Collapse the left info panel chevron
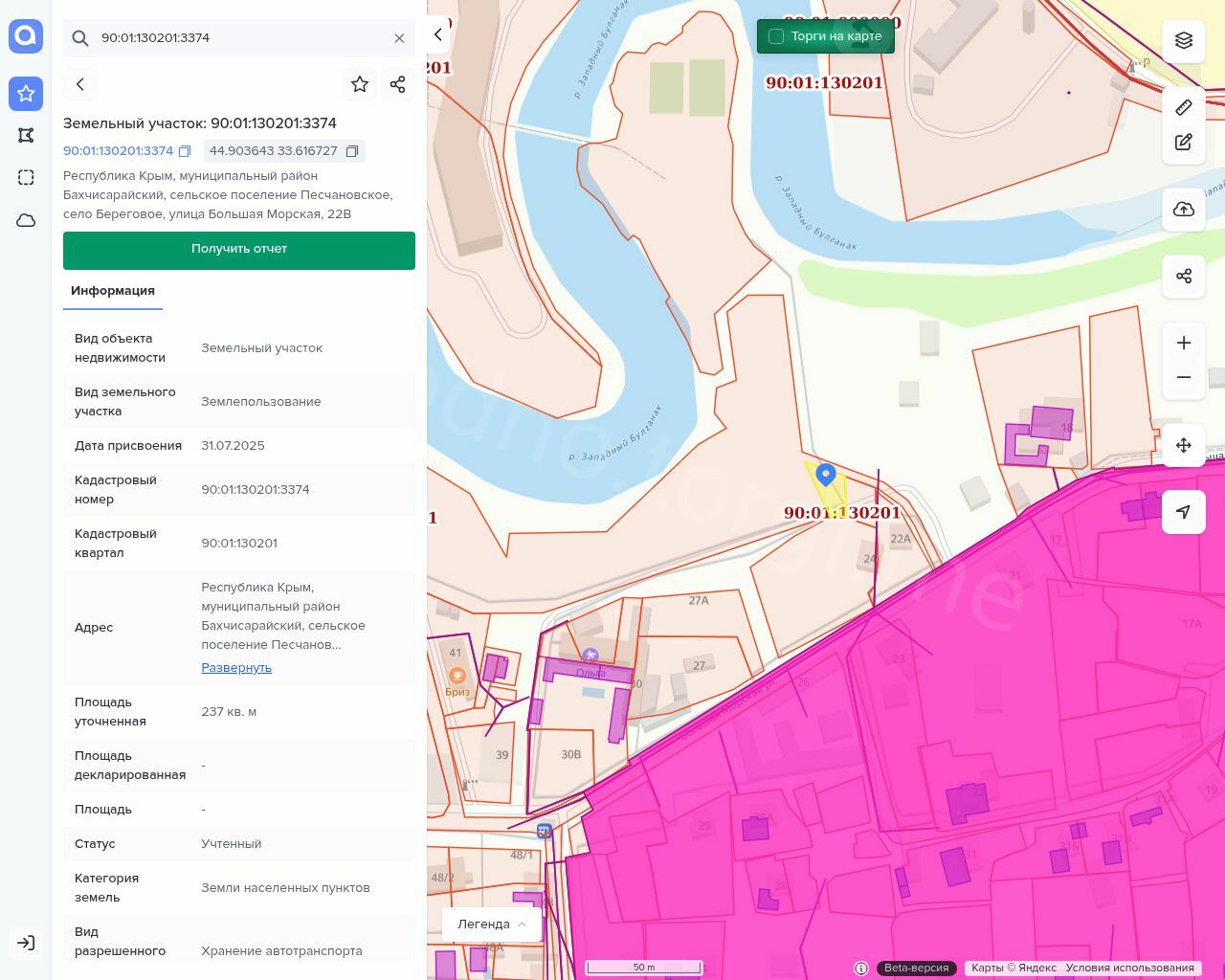The image size is (1225, 980). (438, 34)
